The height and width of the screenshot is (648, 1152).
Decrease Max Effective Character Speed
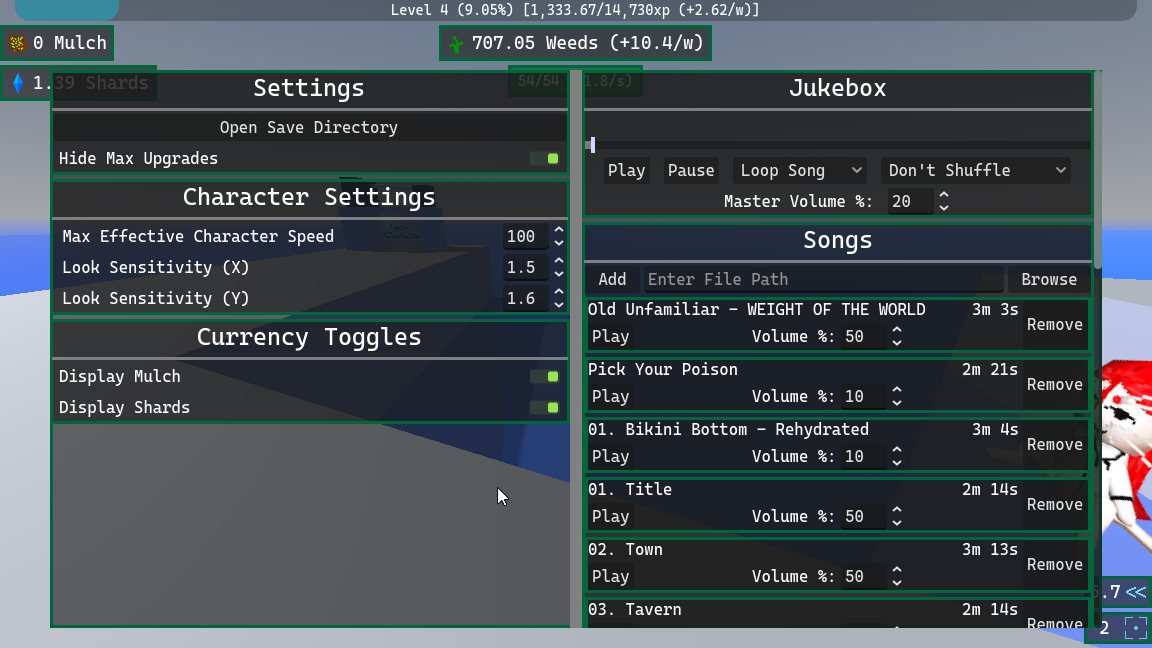coord(559,243)
